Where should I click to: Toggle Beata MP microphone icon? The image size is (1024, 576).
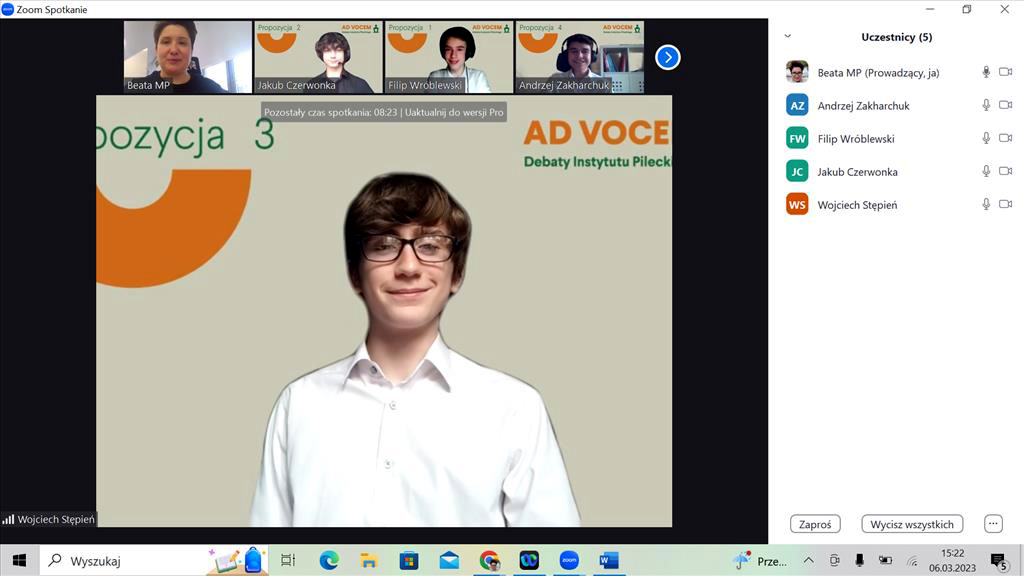[x=986, y=72]
